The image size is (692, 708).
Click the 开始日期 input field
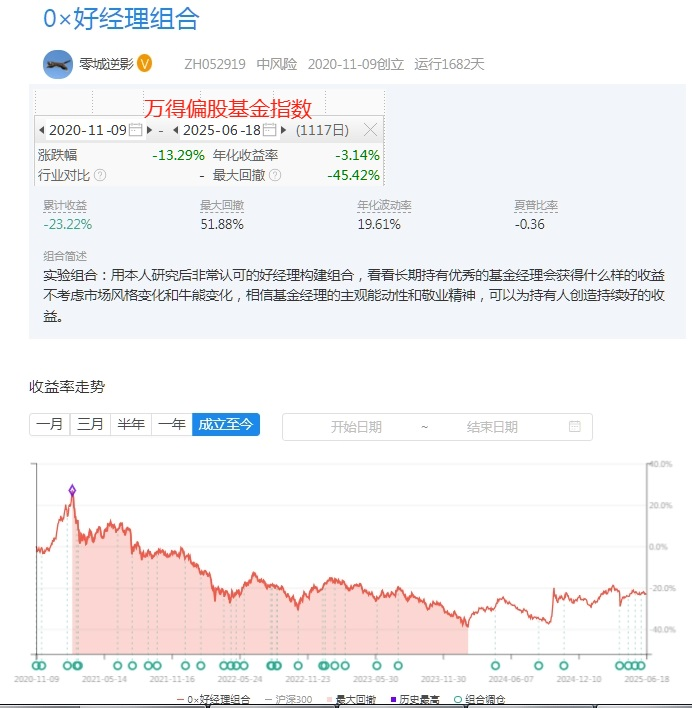356,427
